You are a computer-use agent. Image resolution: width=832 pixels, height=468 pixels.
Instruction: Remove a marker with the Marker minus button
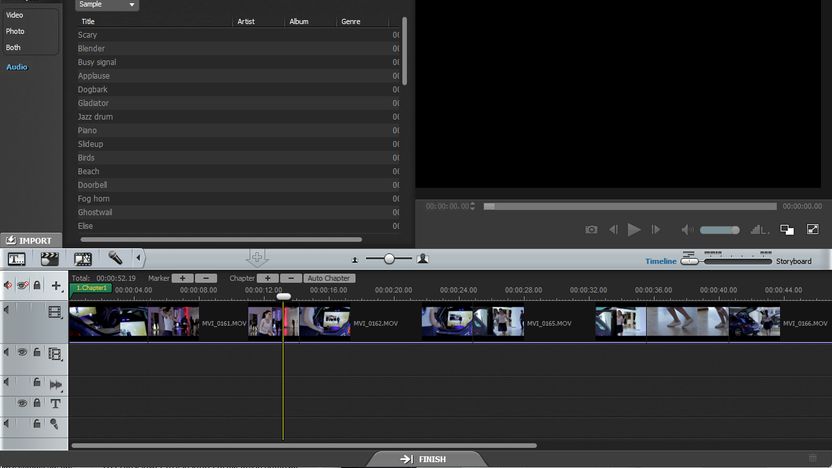pos(206,278)
